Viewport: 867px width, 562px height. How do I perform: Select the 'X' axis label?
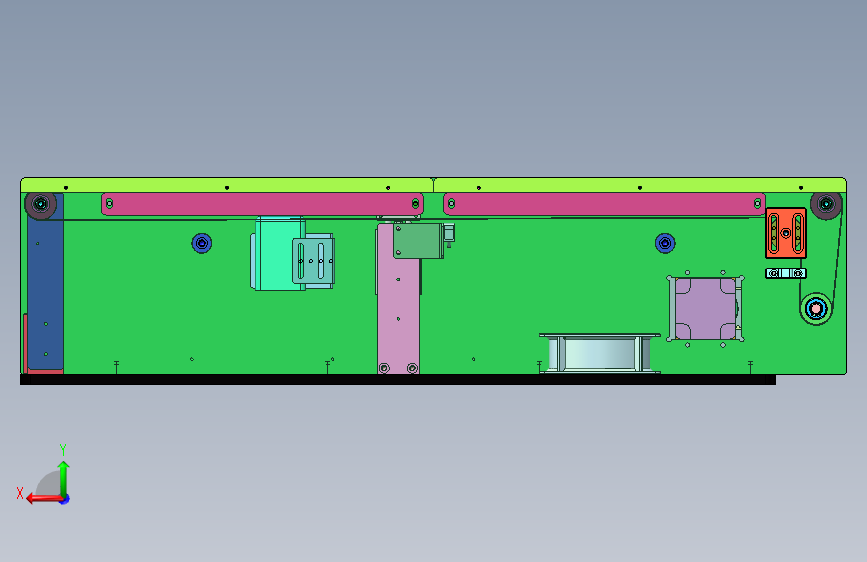pos(20,493)
